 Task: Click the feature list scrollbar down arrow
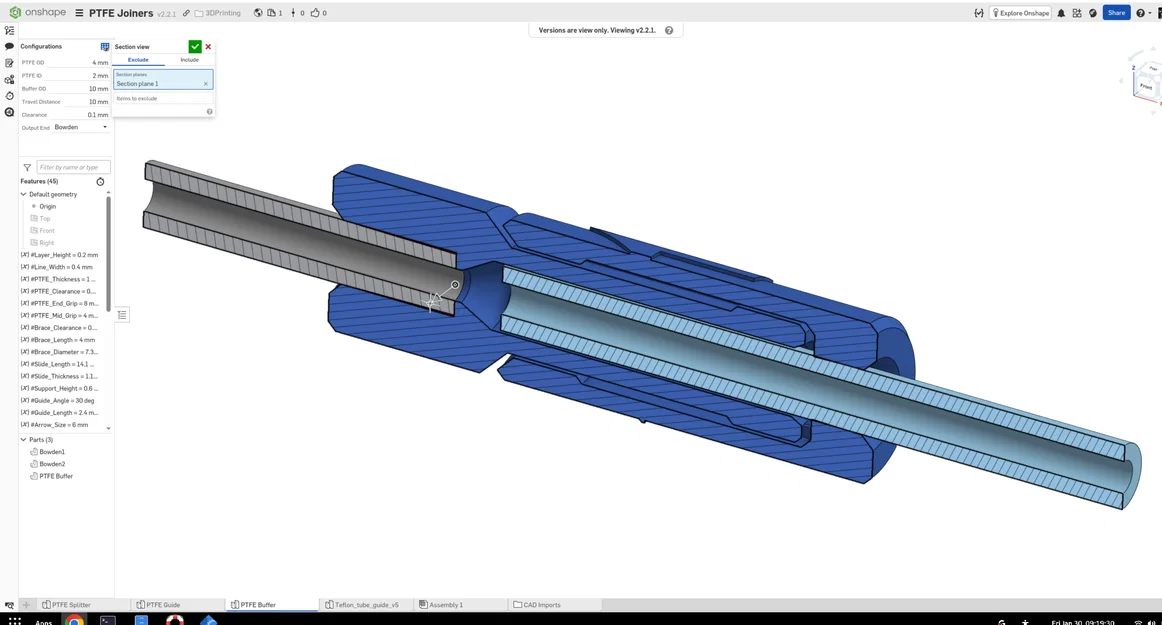[x=109, y=429]
